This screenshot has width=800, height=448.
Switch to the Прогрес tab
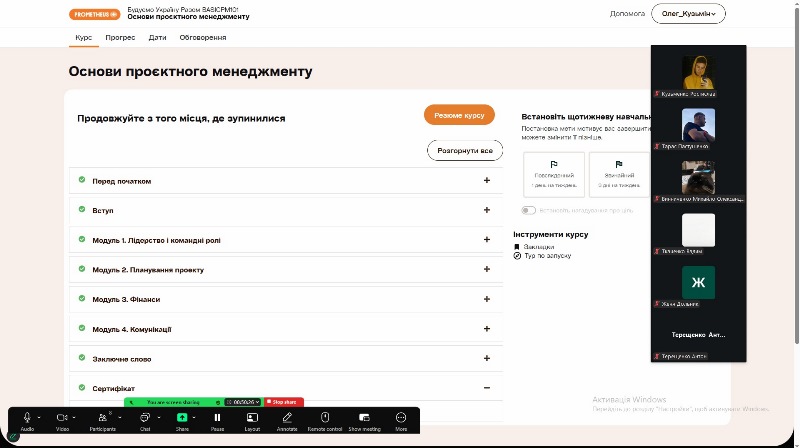[120, 37]
